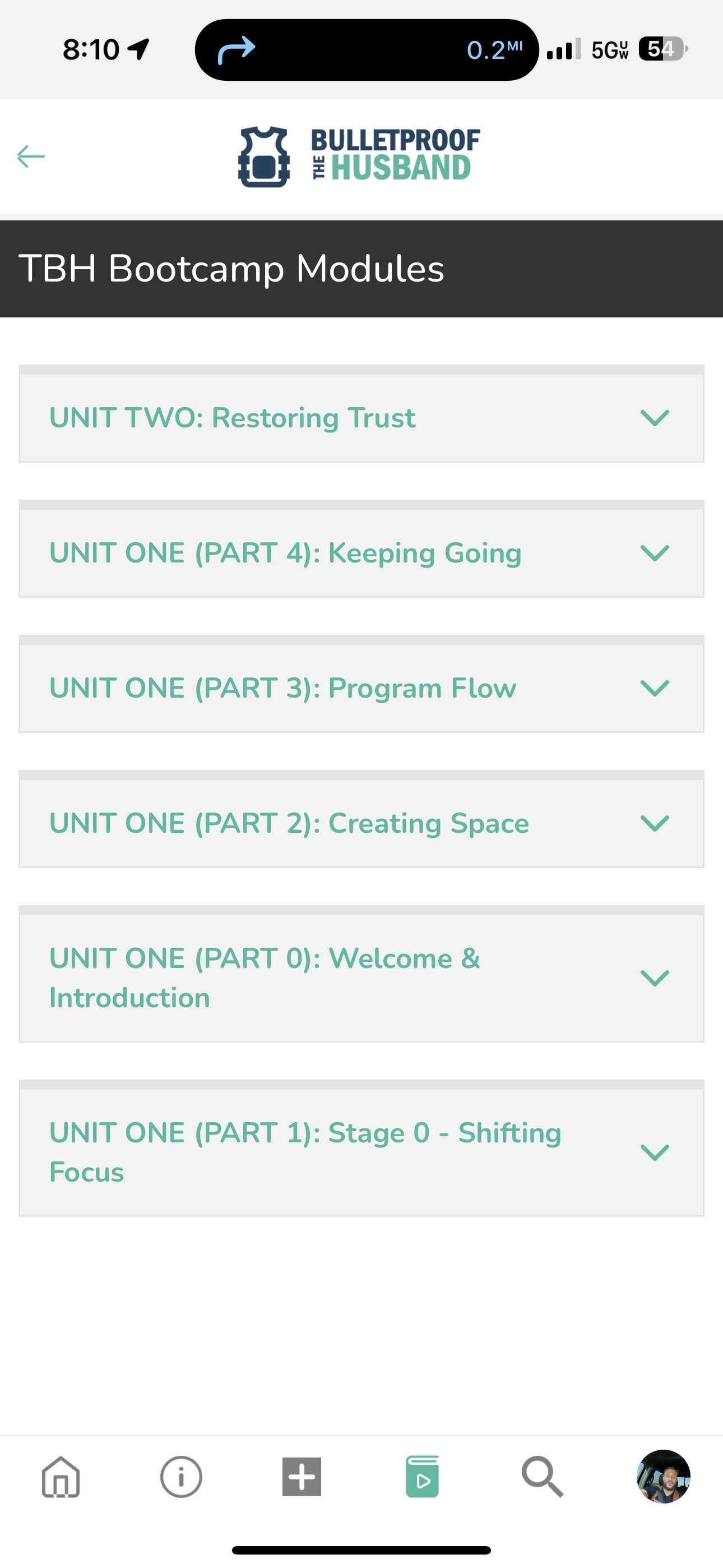The image size is (723, 1568).
Task: Expand Welcome & Introduction chevron
Action: click(x=655, y=978)
